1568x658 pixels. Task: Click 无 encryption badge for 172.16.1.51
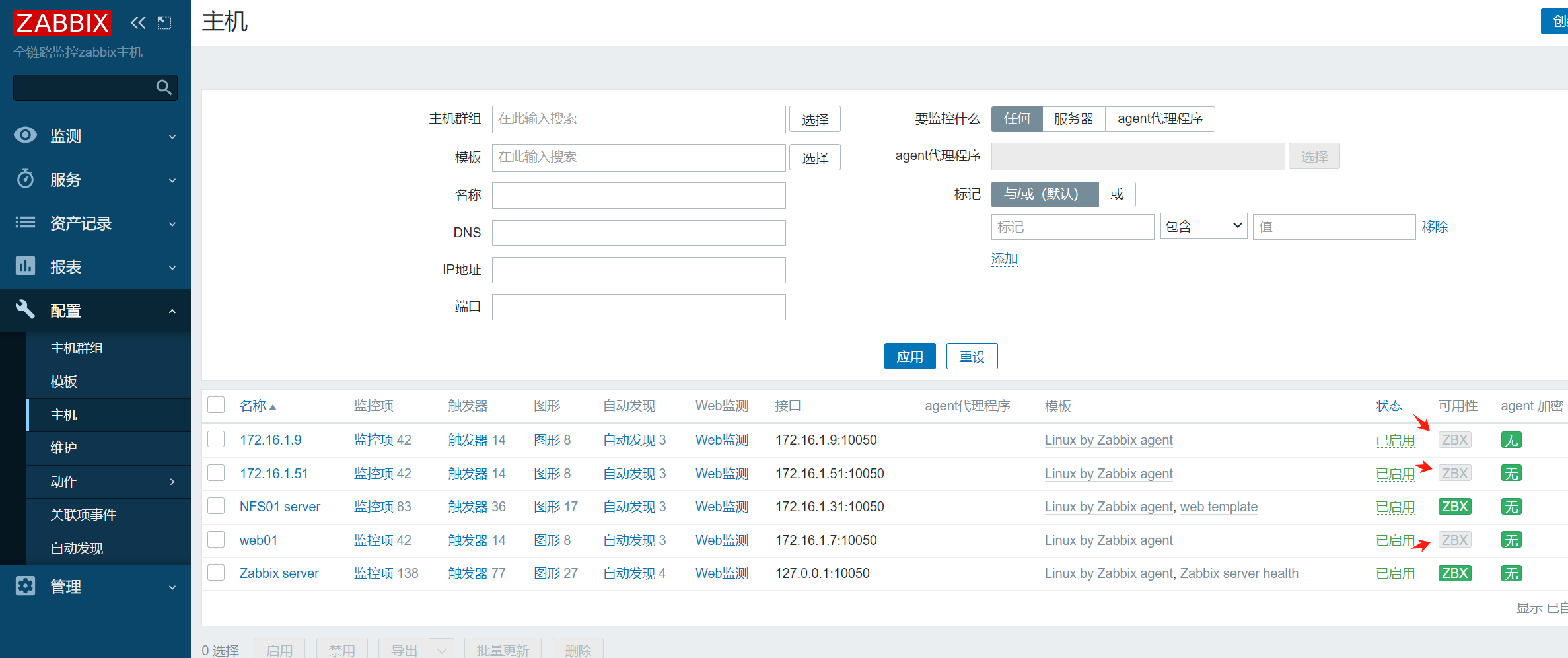[x=1511, y=474]
